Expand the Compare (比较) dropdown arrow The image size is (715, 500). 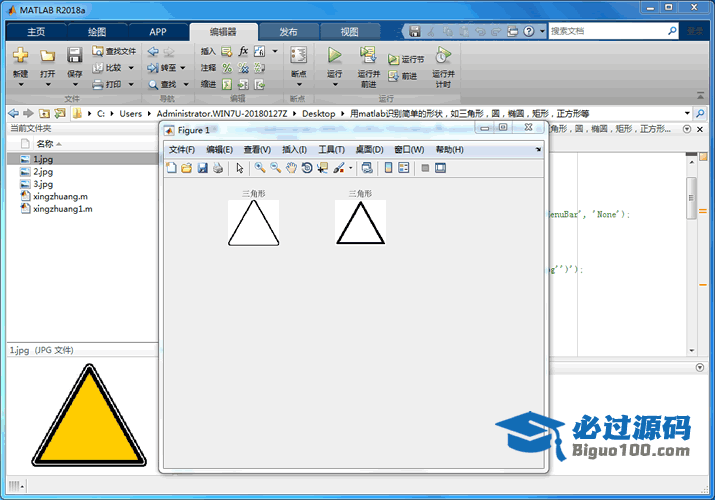[x=130, y=68]
